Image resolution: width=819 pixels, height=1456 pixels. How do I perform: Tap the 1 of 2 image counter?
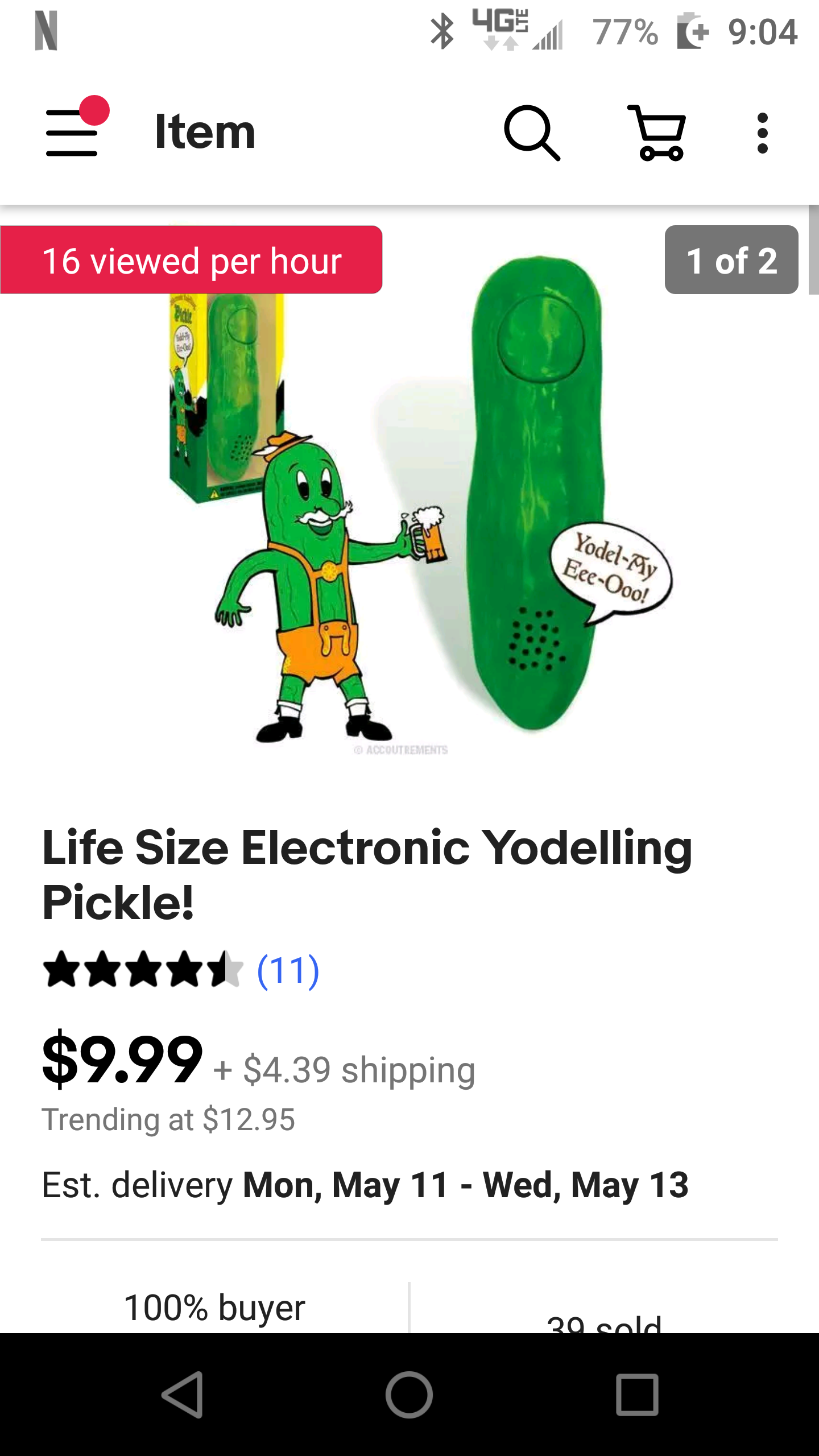(x=731, y=260)
